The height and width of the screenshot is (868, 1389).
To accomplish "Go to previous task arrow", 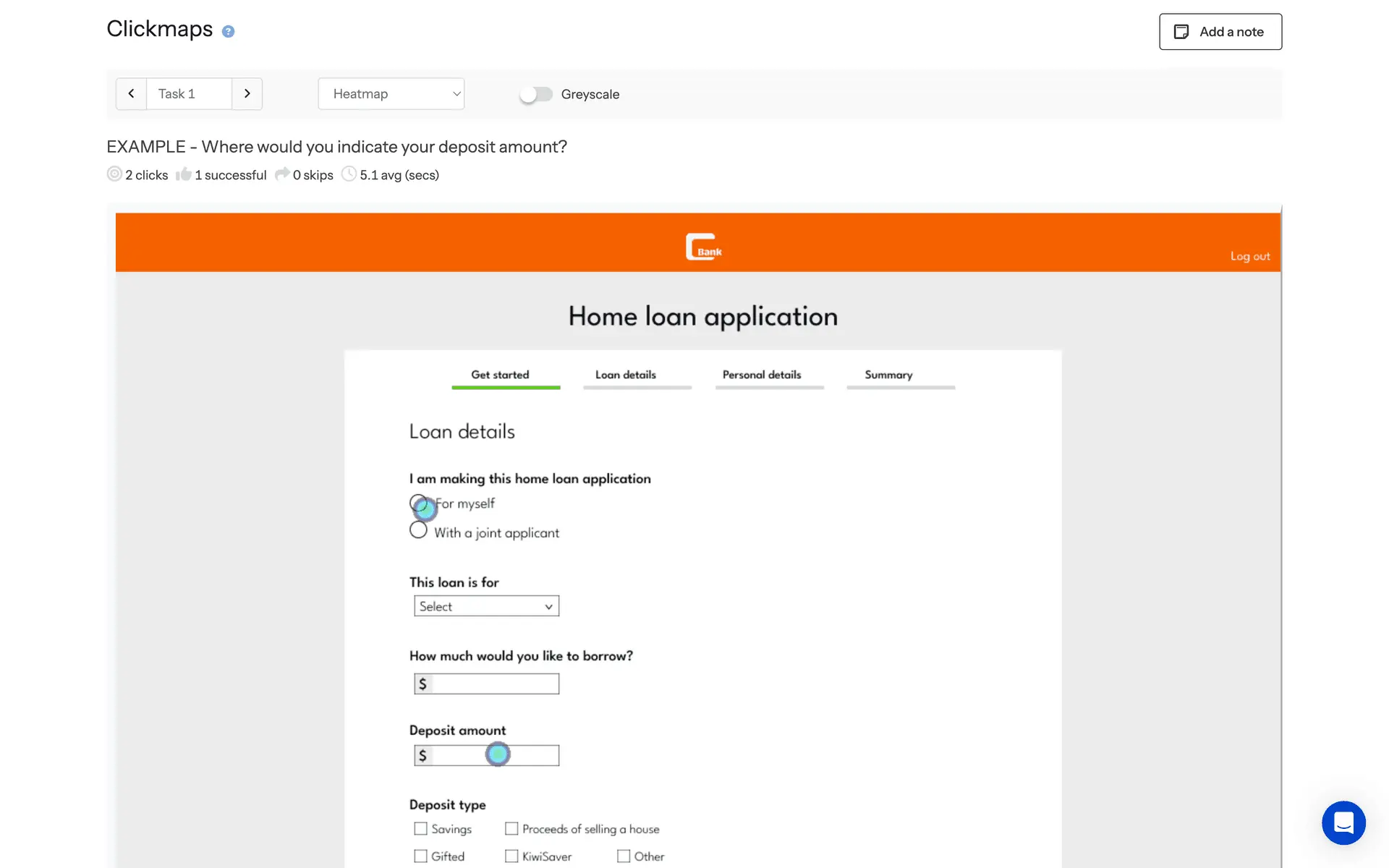I will [x=131, y=93].
